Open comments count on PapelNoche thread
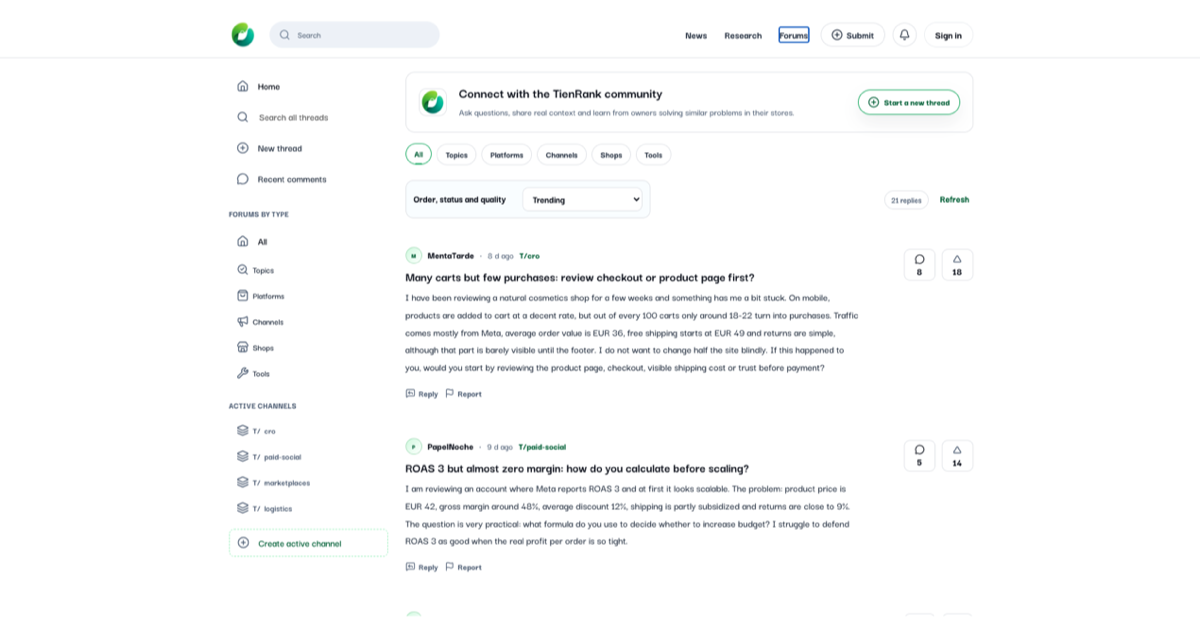 (919, 456)
